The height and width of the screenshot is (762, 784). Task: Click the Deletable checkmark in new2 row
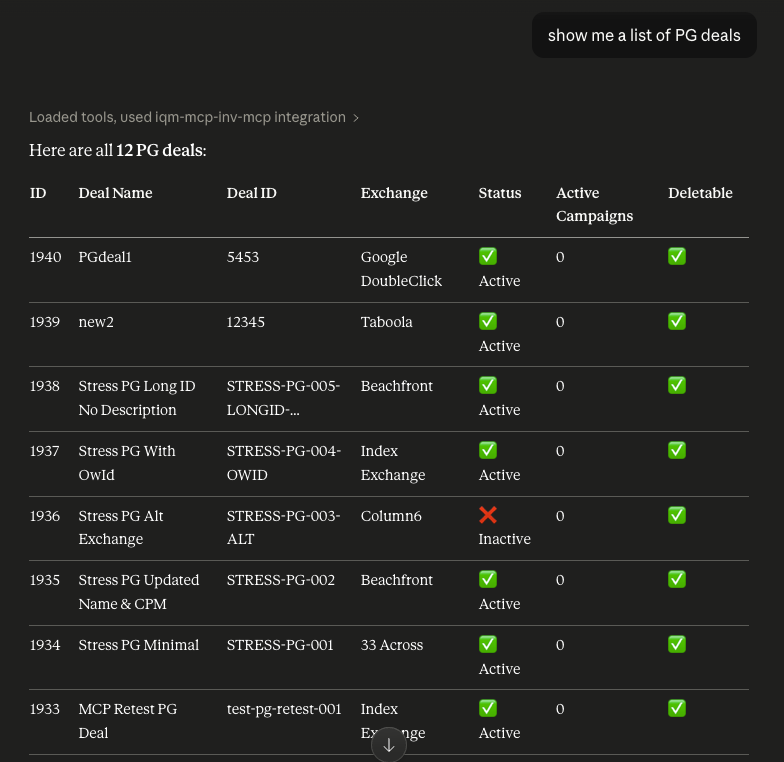(x=676, y=321)
